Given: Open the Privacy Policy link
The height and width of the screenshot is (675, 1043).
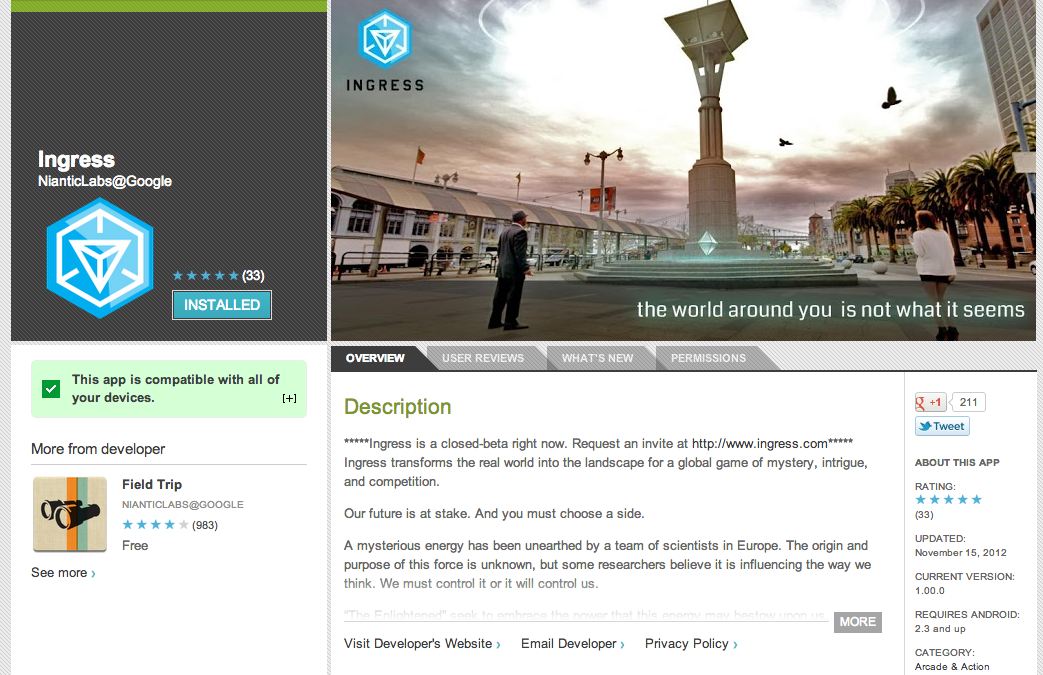Looking at the screenshot, I should pos(690,644).
